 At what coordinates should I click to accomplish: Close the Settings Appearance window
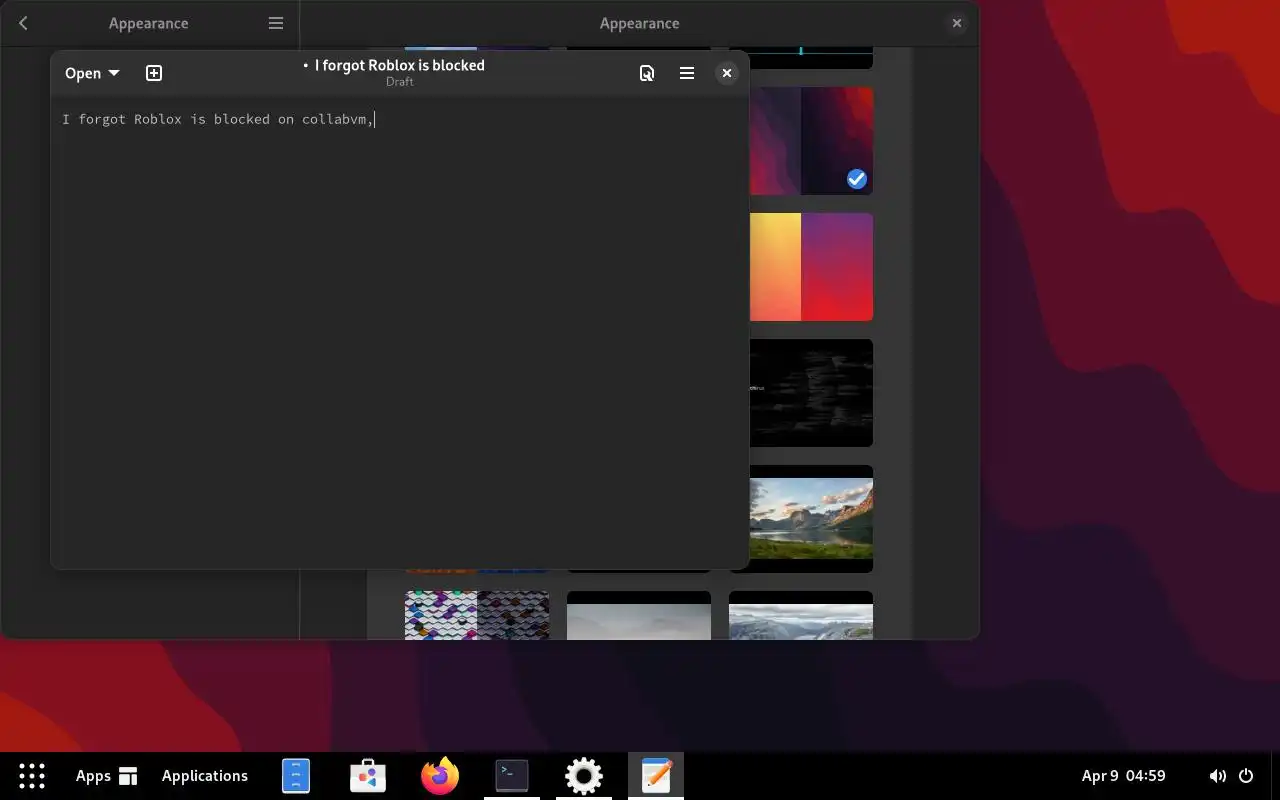pyautogui.click(x=957, y=23)
